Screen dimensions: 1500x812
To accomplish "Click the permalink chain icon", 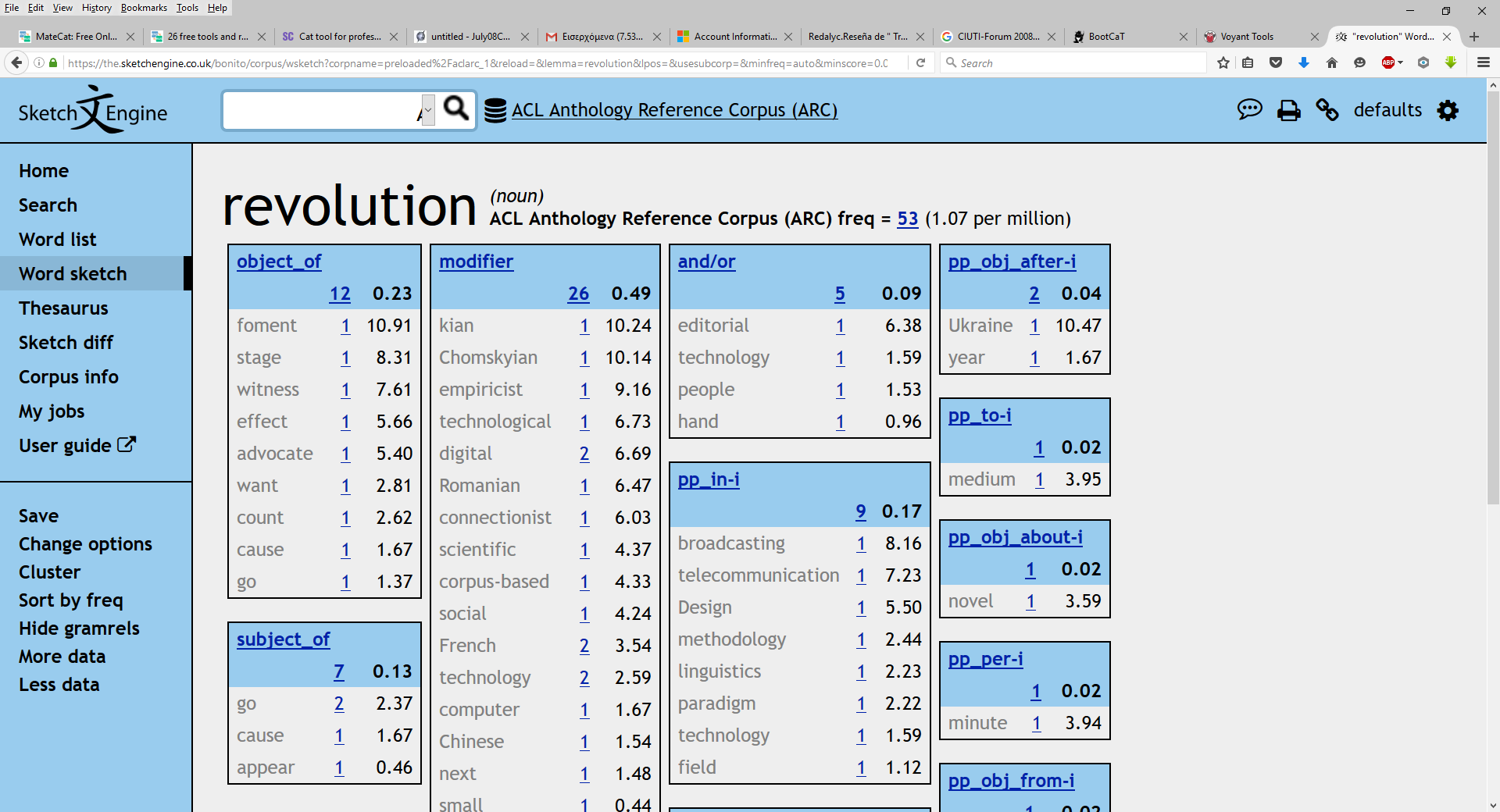I will click(x=1327, y=110).
